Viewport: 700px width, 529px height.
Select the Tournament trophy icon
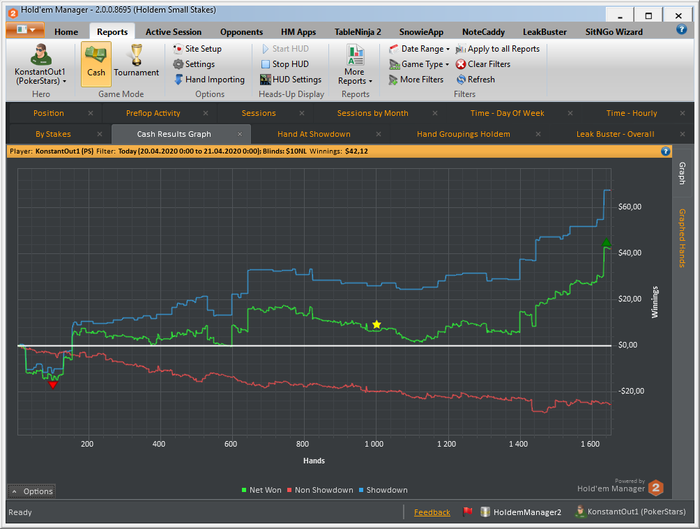pos(137,55)
